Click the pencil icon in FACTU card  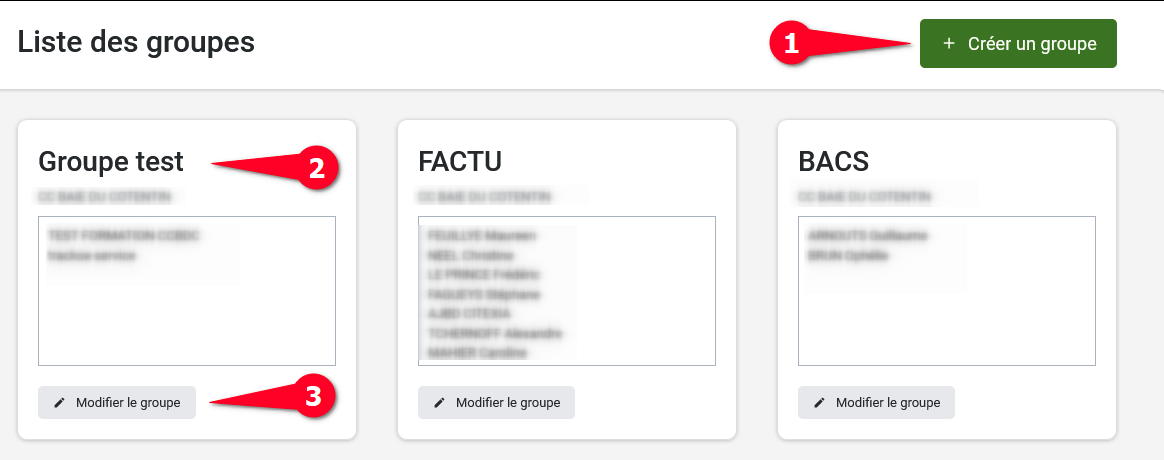439,403
